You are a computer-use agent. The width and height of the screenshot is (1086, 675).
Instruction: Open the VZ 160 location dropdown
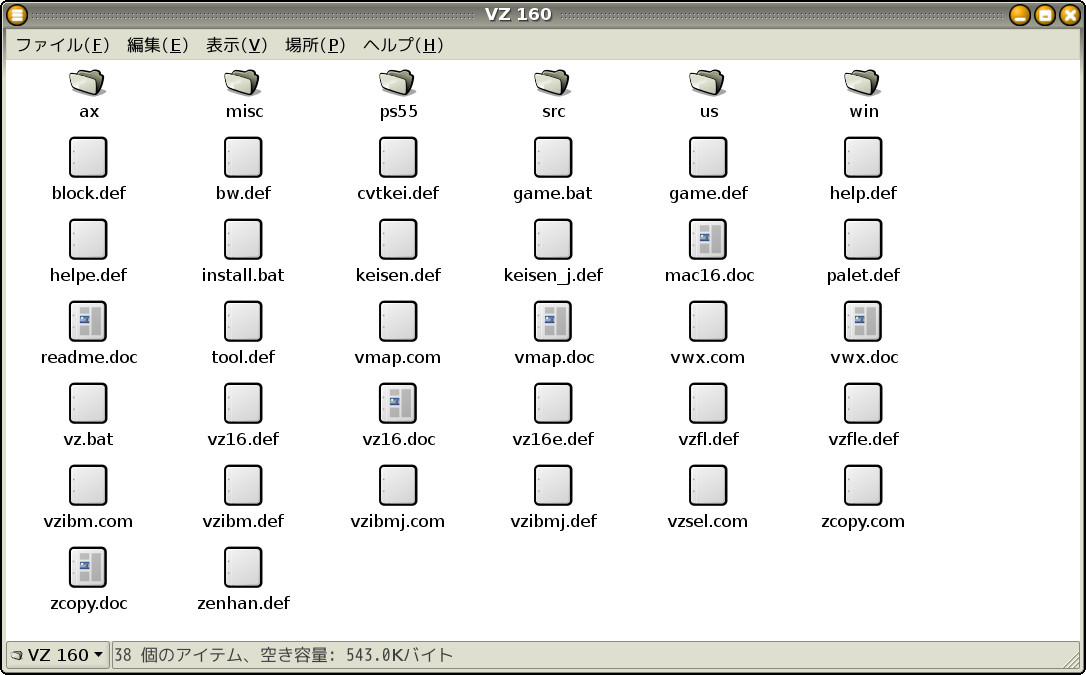pos(57,654)
